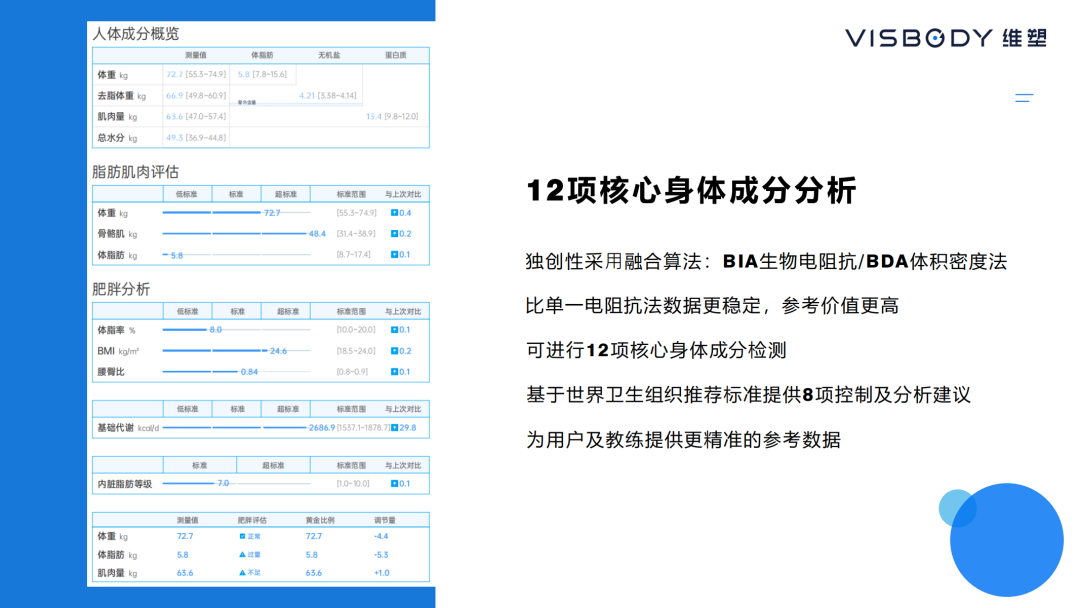1080x608 pixels.
Task: Click the large blue circle graphic bottom right
Action: [x=1005, y=540]
